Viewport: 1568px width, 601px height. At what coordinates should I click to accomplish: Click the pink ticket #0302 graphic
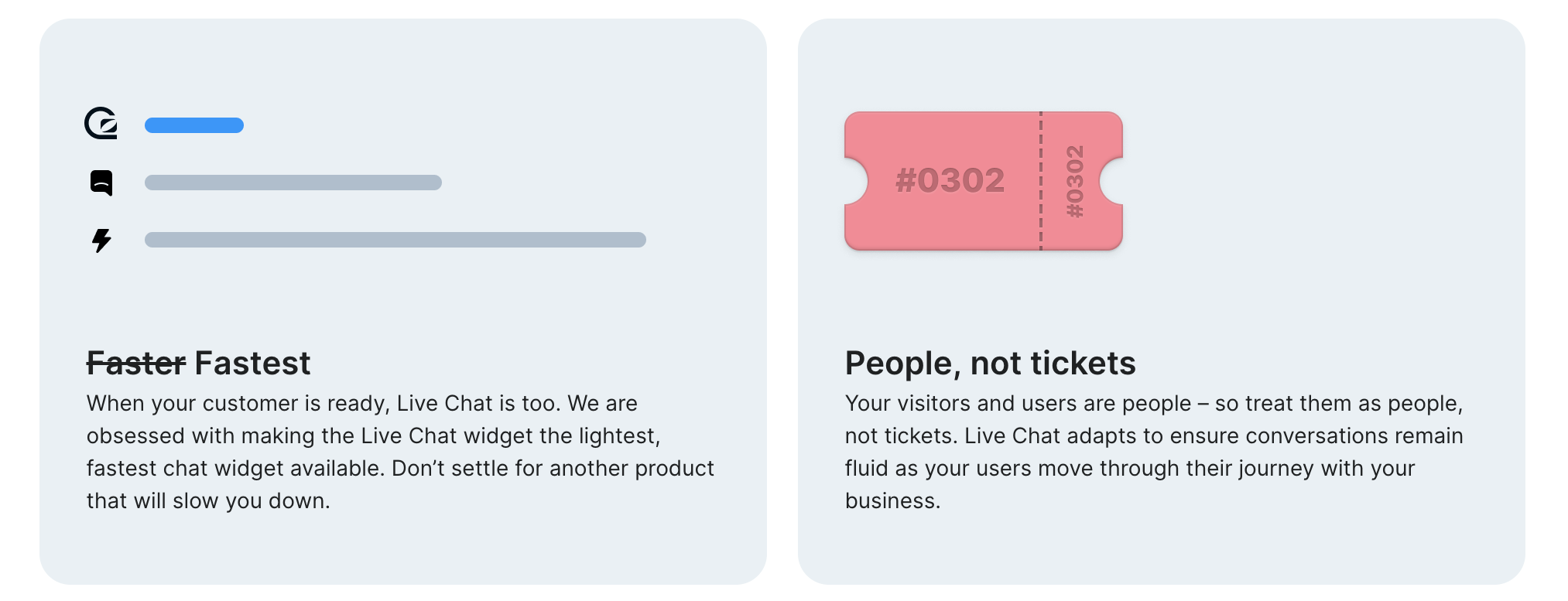(x=983, y=181)
